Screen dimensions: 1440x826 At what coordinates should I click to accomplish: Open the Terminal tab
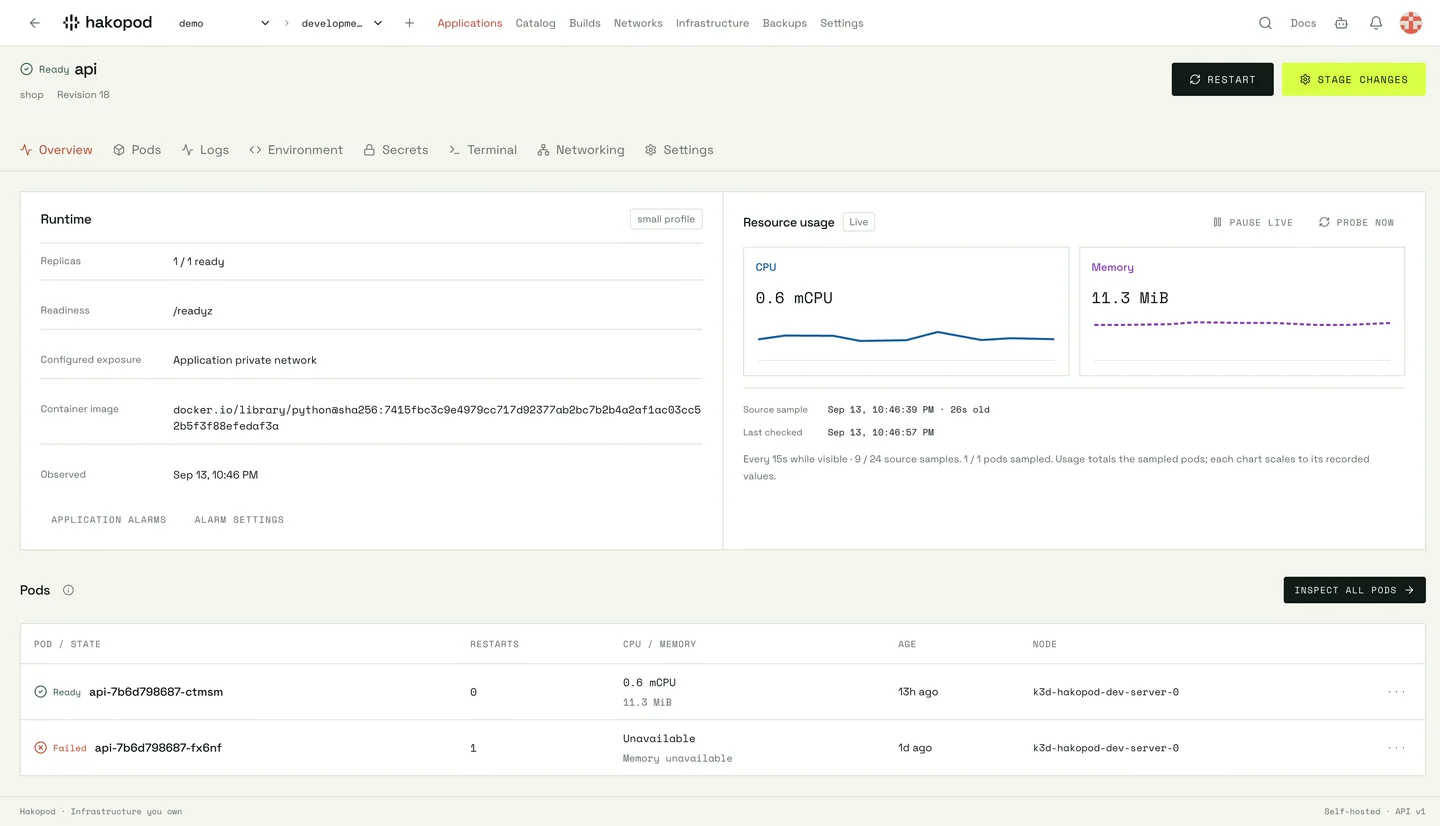click(x=483, y=150)
